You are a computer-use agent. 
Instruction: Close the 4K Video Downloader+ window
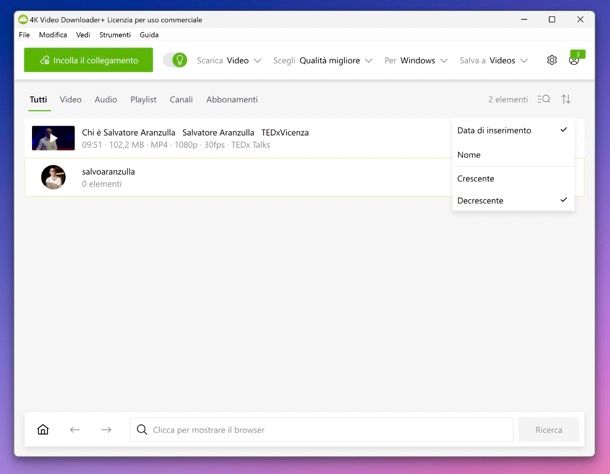[x=580, y=19]
